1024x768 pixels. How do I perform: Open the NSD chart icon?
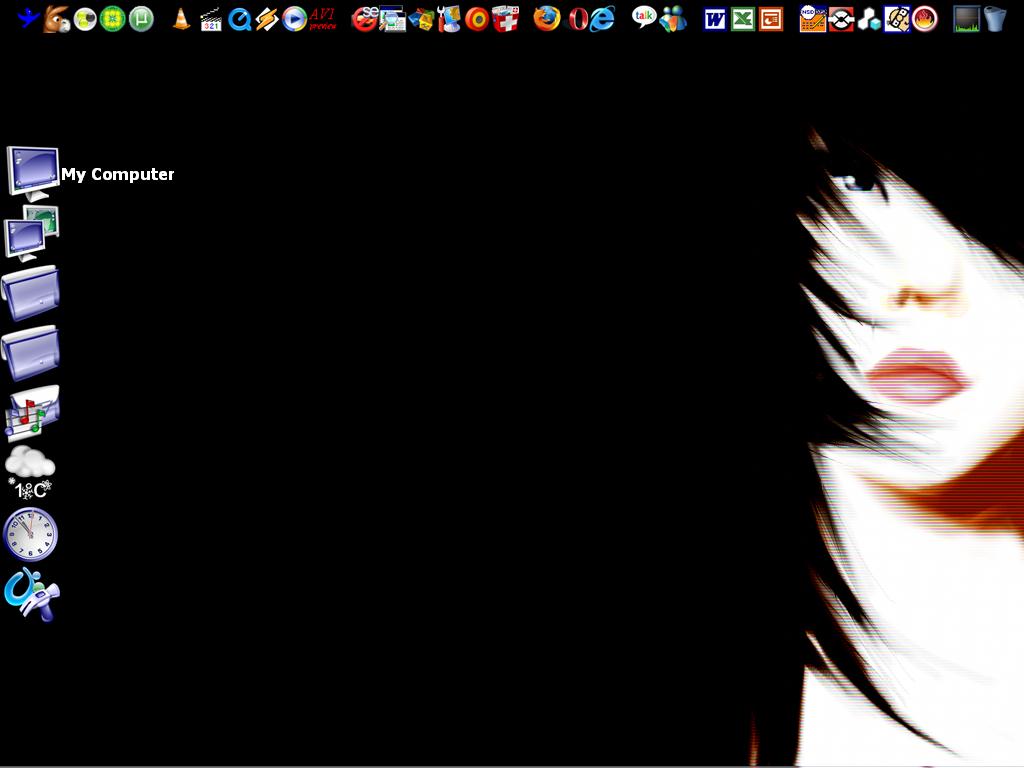click(812, 19)
